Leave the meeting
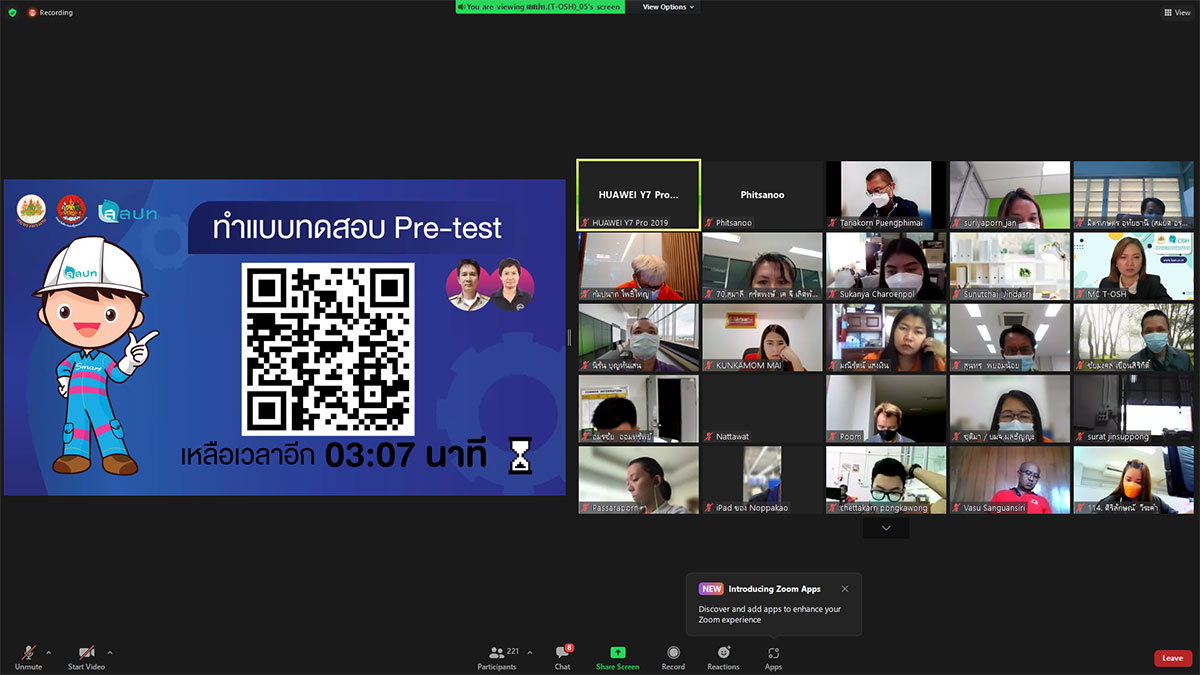This screenshot has width=1200, height=675. coord(1172,658)
